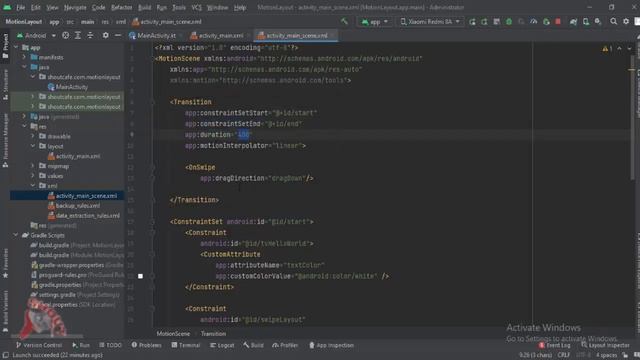Viewport: 640px width, 360px height.
Task: Click the Favorites star side tab
Action: [x=5, y=263]
